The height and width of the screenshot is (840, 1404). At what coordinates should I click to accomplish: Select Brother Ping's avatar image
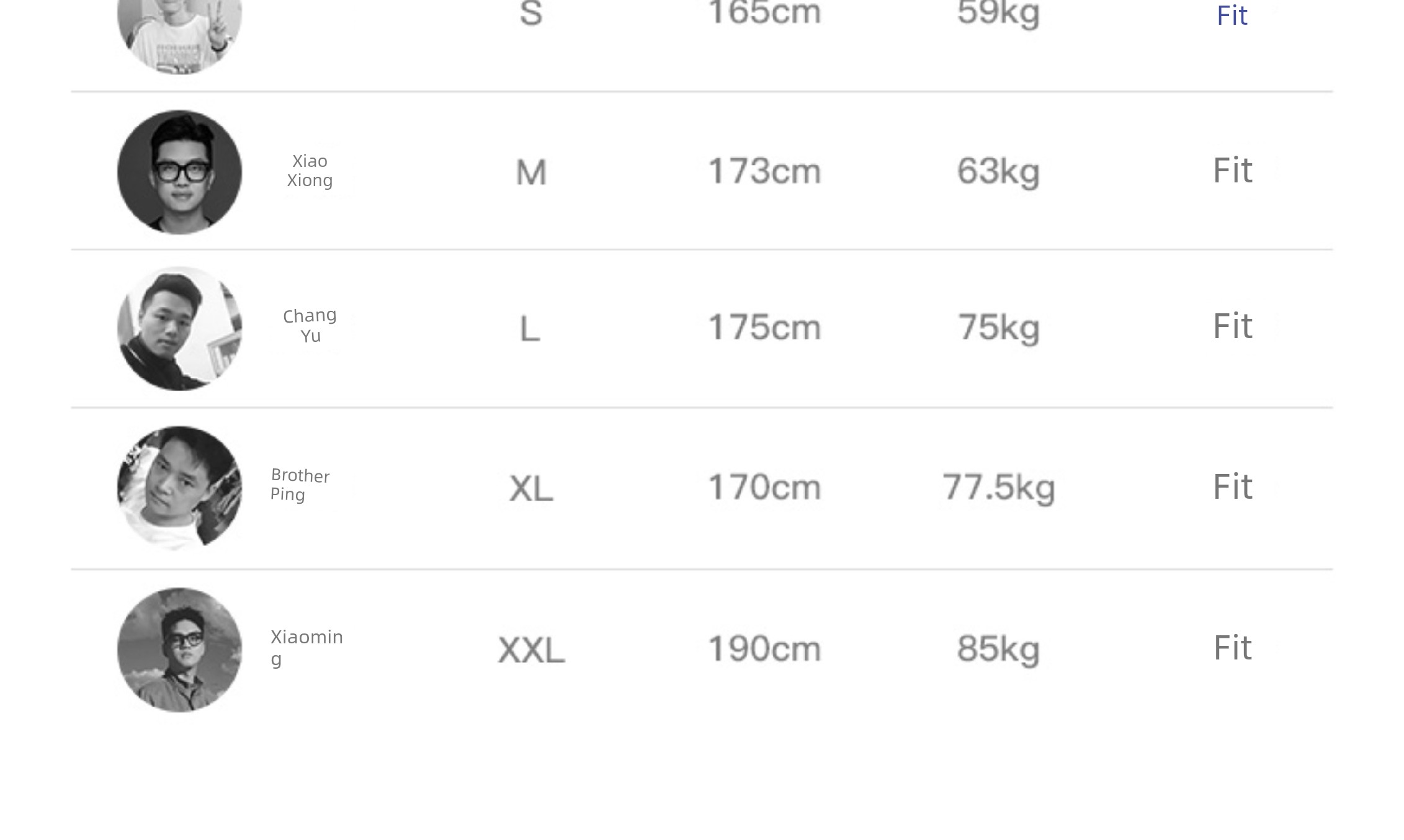tap(179, 488)
